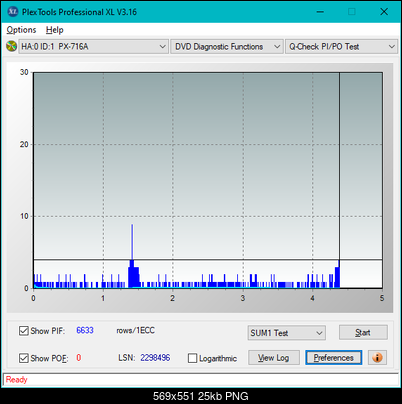Open the Options menu
Viewport: 402px width, 404px height.
[21, 30]
